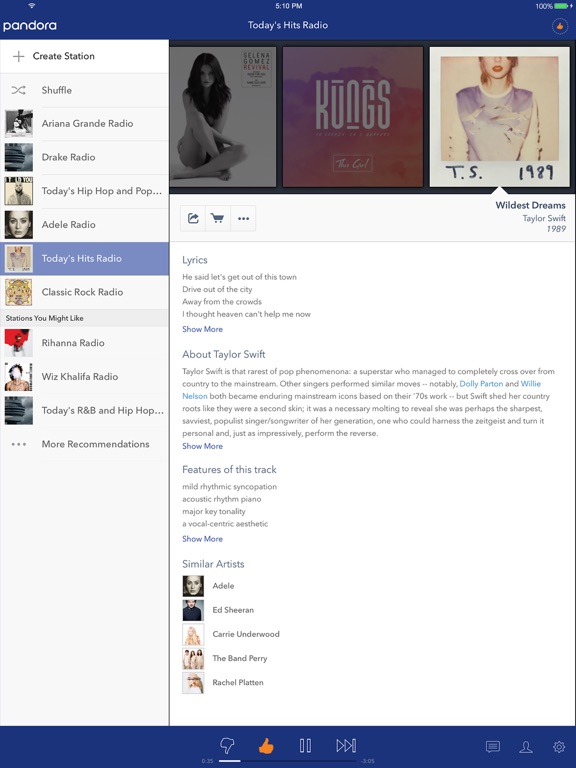Expand lyrics with Show More
576x768 pixels.
(202, 329)
